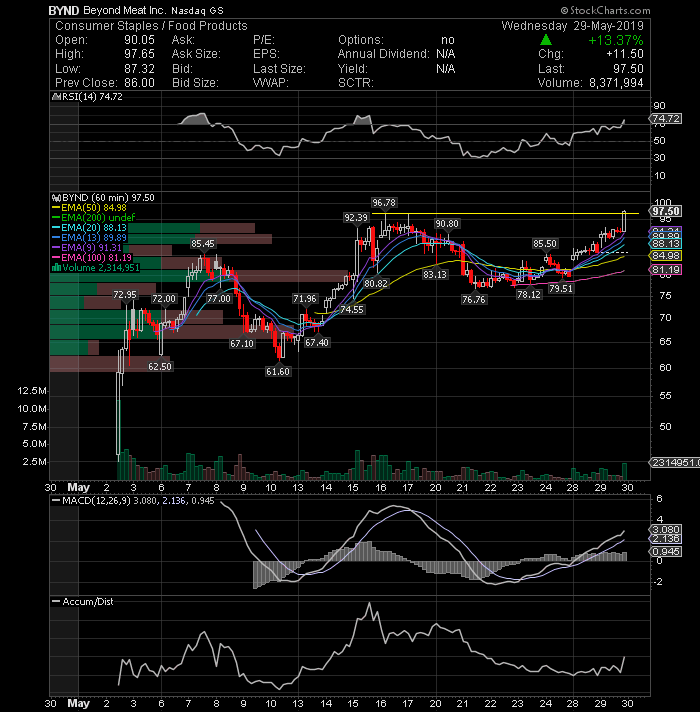The width and height of the screenshot is (700, 712).
Task: Click the 72.95 price annotation
Action: pos(125,295)
